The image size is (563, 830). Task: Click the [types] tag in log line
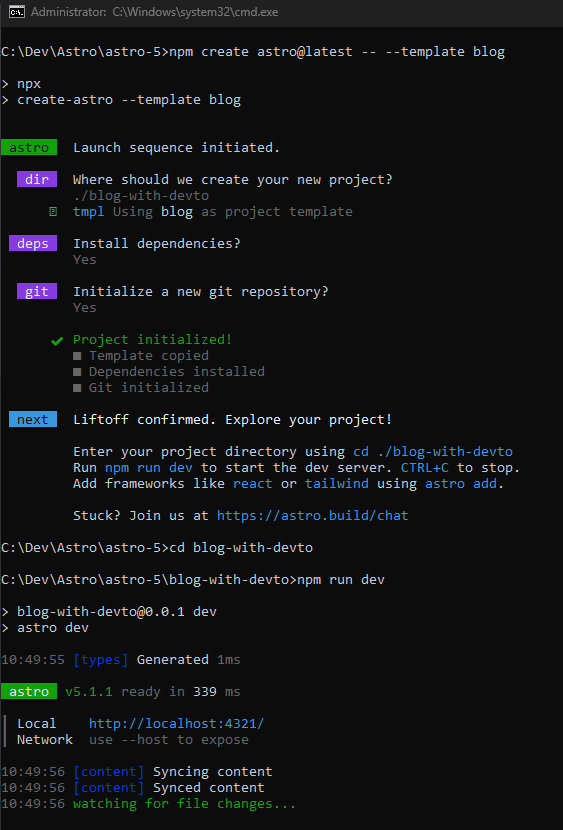point(101,660)
